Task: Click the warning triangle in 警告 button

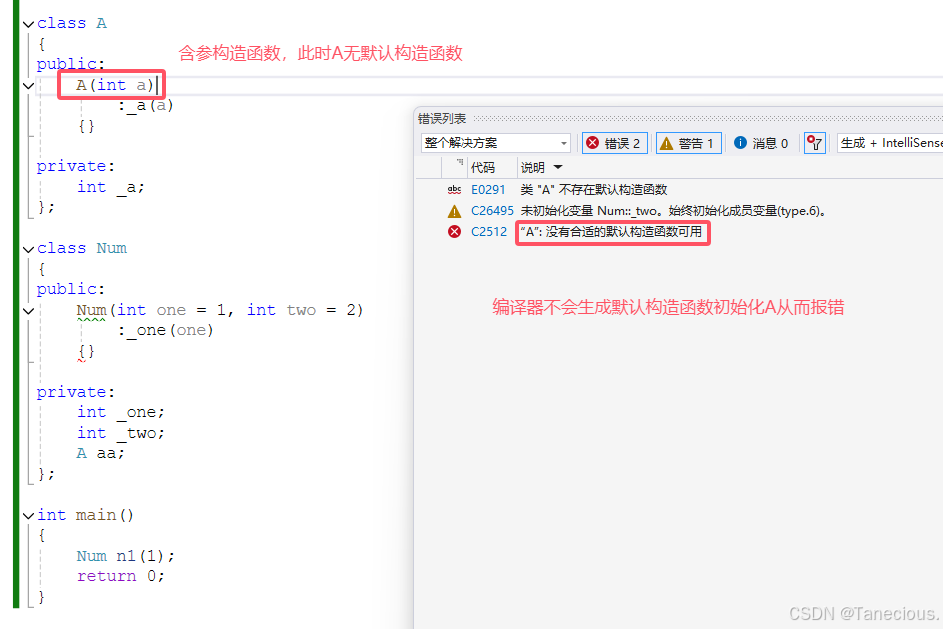Action: (x=666, y=143)
